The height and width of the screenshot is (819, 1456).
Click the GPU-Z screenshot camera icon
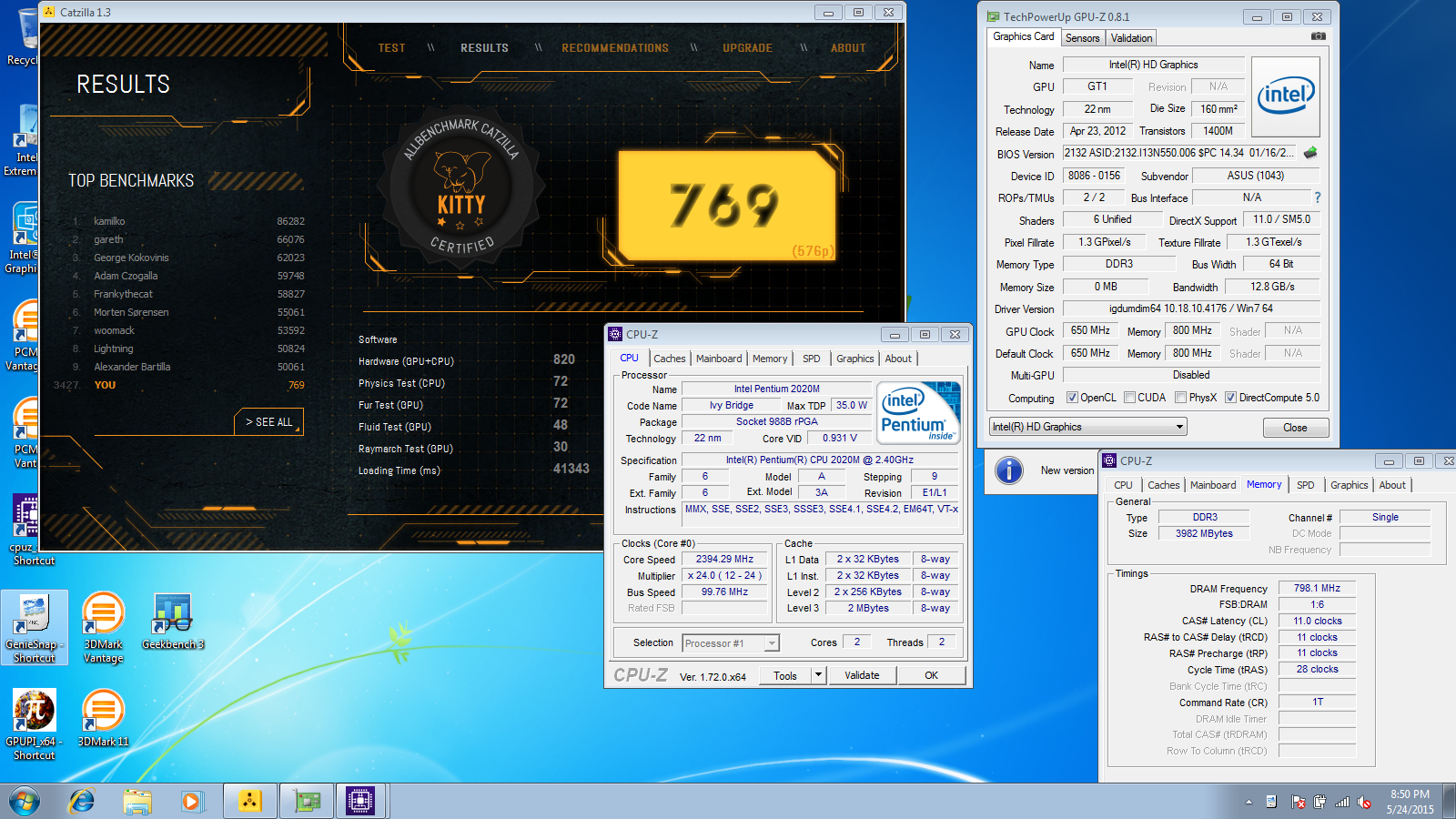pos(1318,36)
